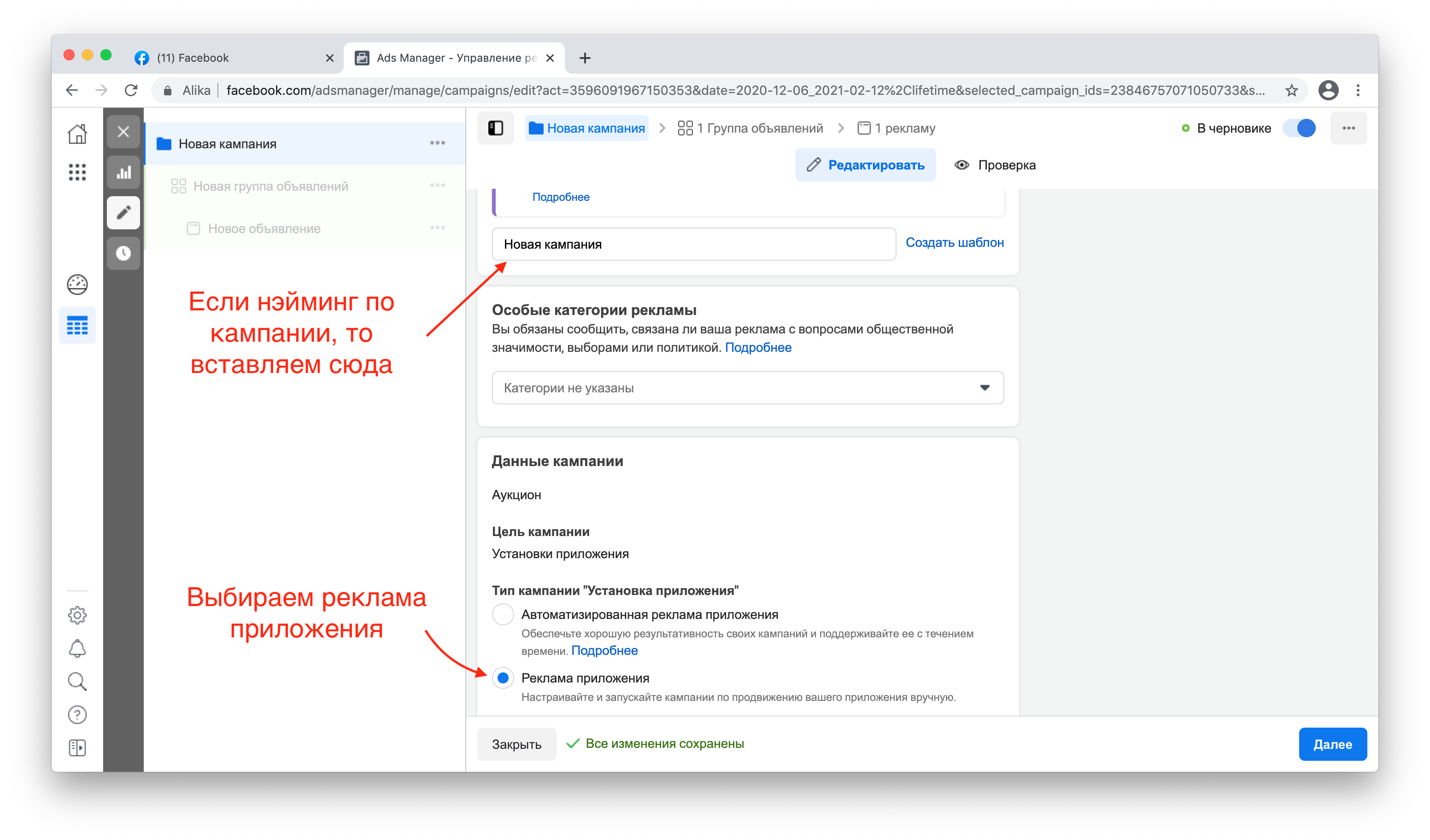Screen dimensions: 1430x840
Task: Close the Ads Manager browser tab
Action: pos(550,58)
